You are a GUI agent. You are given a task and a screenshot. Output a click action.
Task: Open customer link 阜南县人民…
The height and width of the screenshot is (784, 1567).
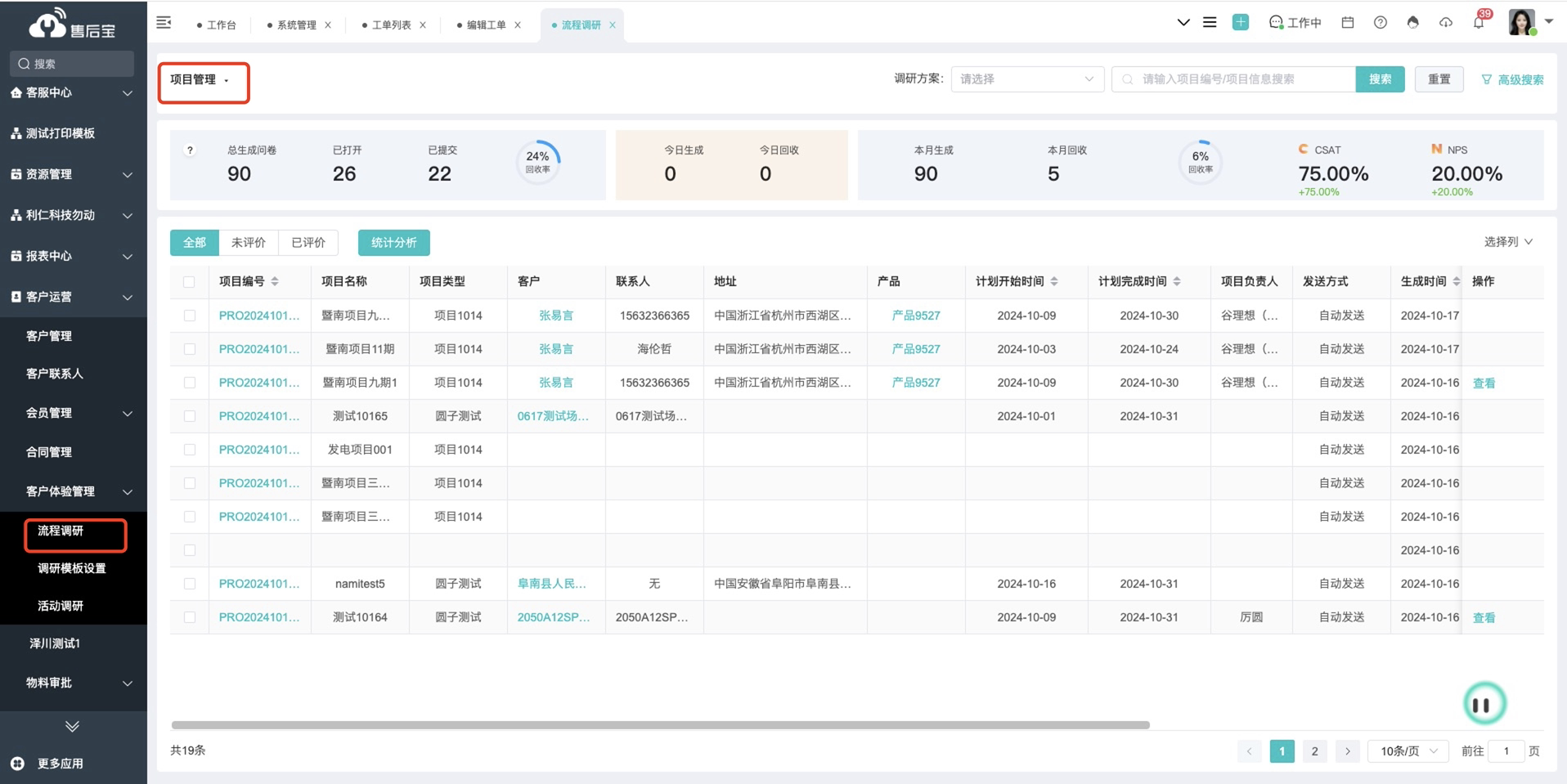click(x=552, y=584)
